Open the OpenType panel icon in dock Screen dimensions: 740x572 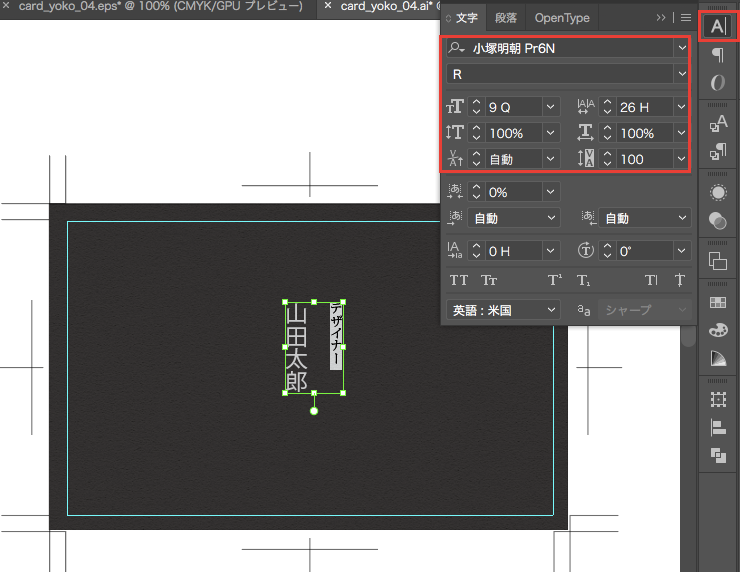click(x=718, y=83)
